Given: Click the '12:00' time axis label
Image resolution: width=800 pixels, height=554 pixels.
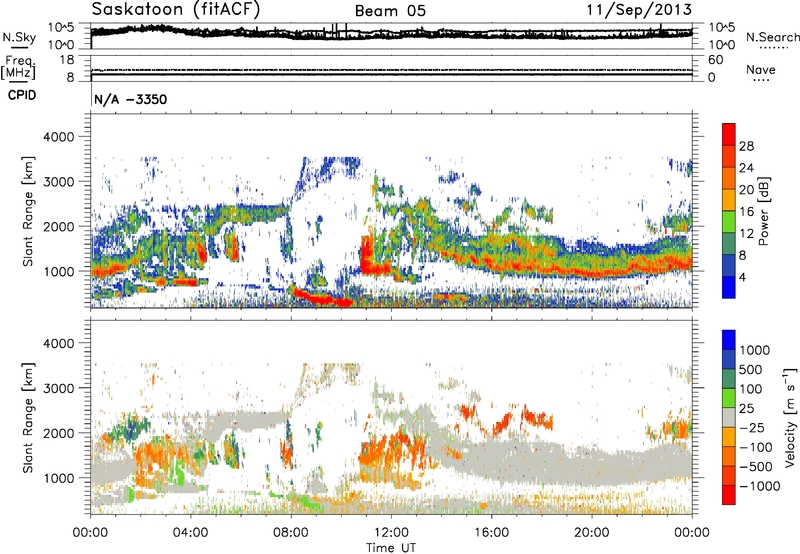Looking at the screenshot, I should (x=391, y=533).
